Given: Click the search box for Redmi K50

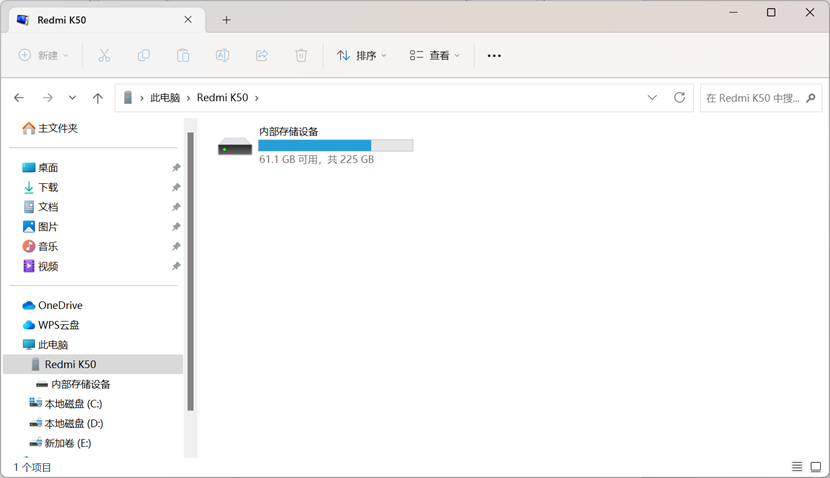Looking at the screenshot, I should [x=753, y=98].
